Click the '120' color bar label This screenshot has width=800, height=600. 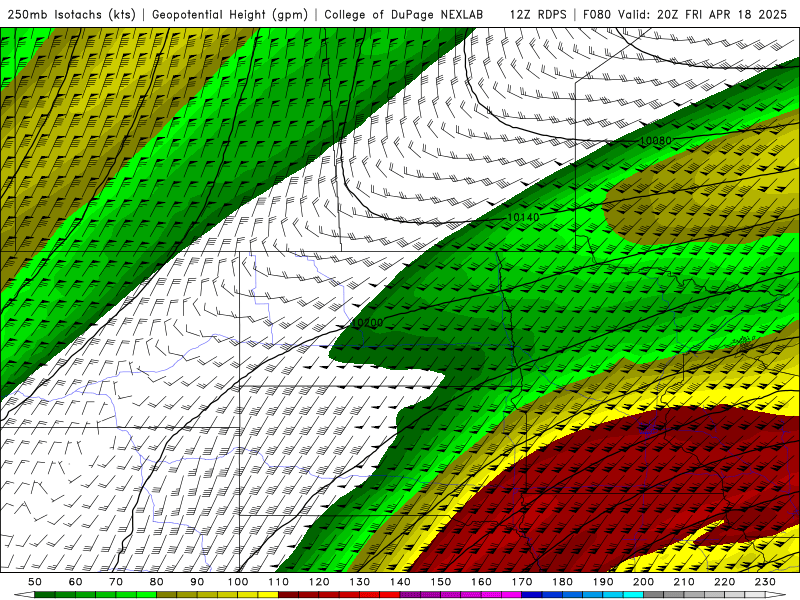pyautogui.click(x=319, y=582)
